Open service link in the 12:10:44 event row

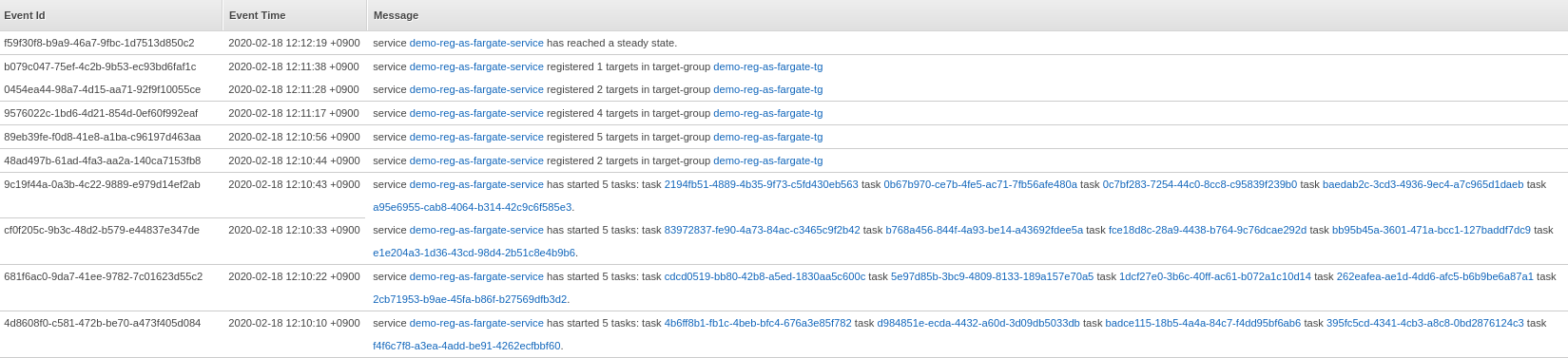point(476,160)
